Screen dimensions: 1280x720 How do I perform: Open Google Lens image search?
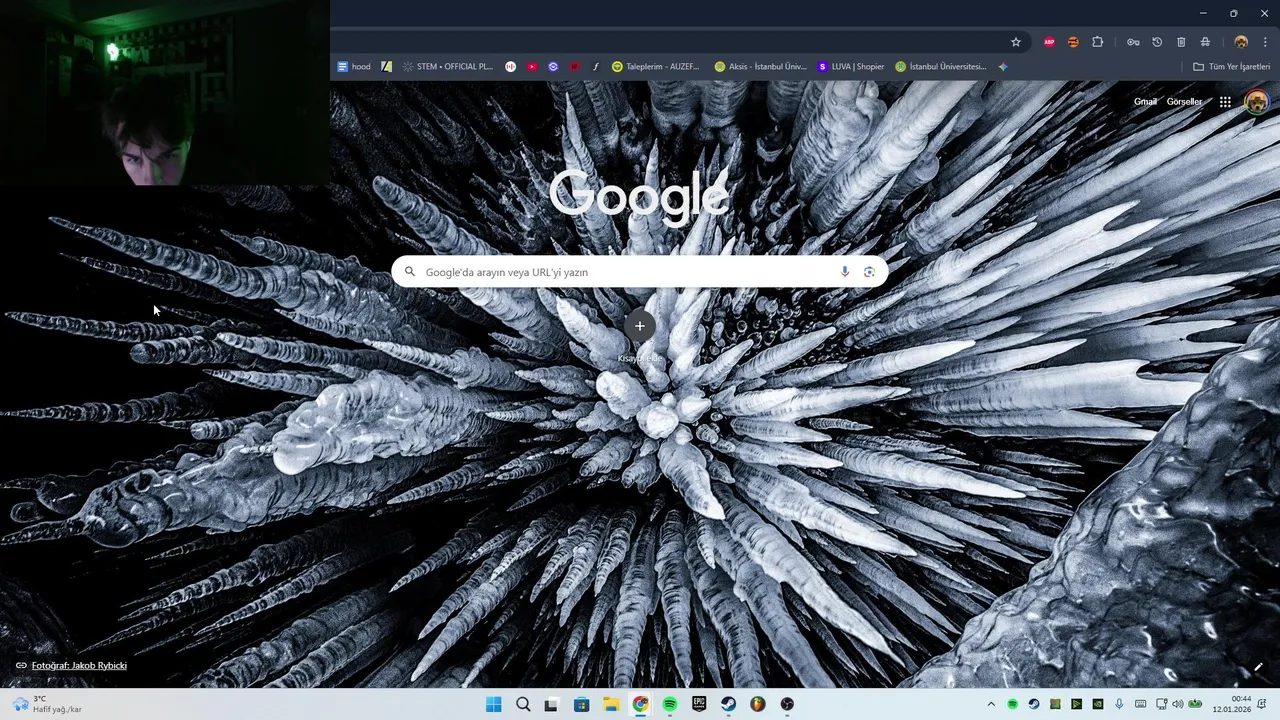(x=869, y=272)
